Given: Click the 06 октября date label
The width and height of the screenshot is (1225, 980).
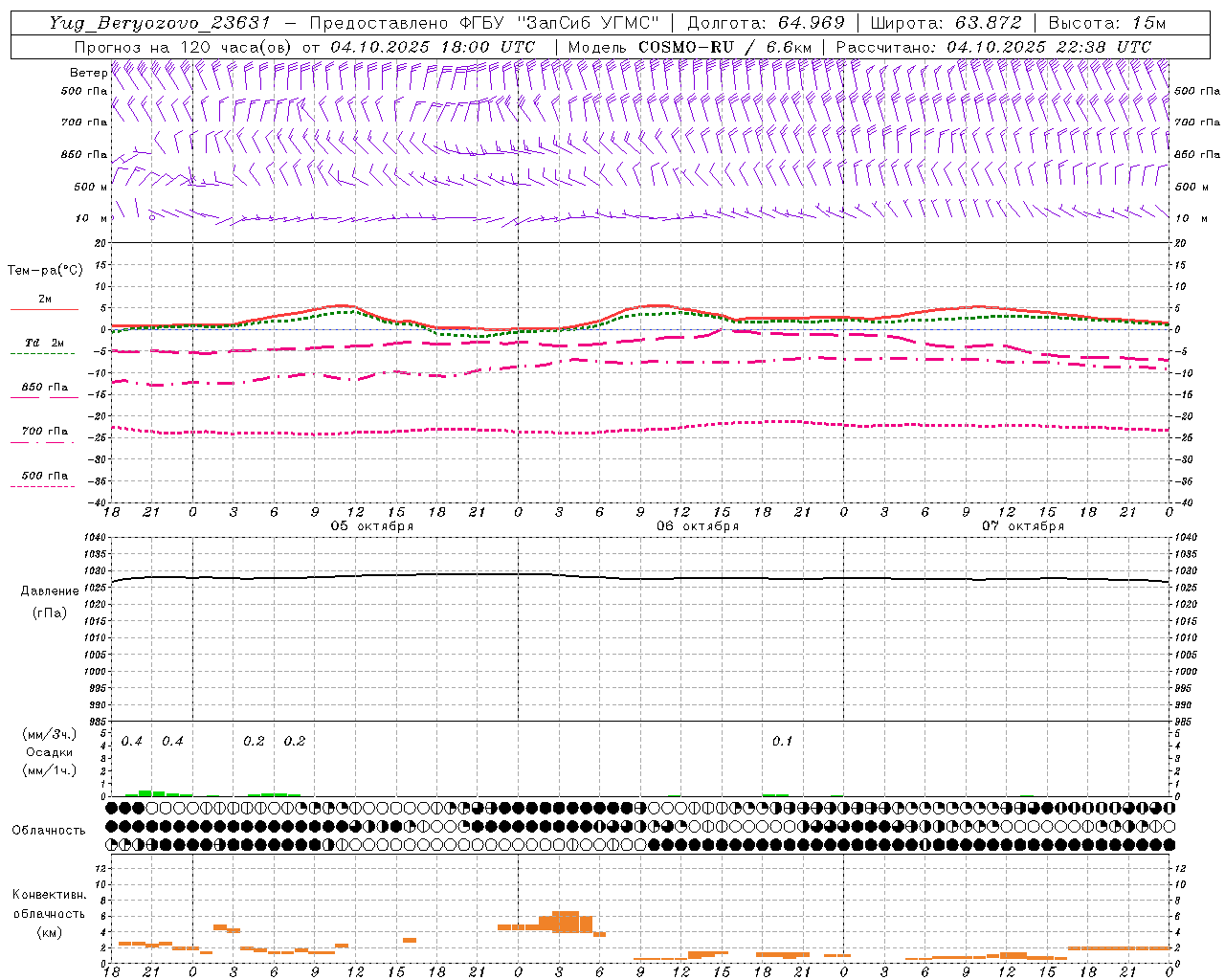Looking at the screenshot, I should pyautogui.click(x=698, y=526).
